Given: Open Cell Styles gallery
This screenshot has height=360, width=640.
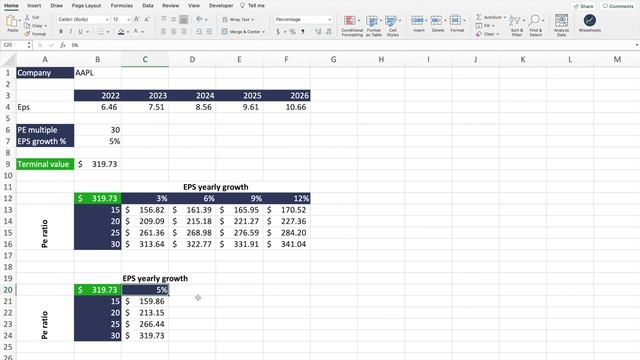Looking at the screenshot, I should click(x=393, y=26).
